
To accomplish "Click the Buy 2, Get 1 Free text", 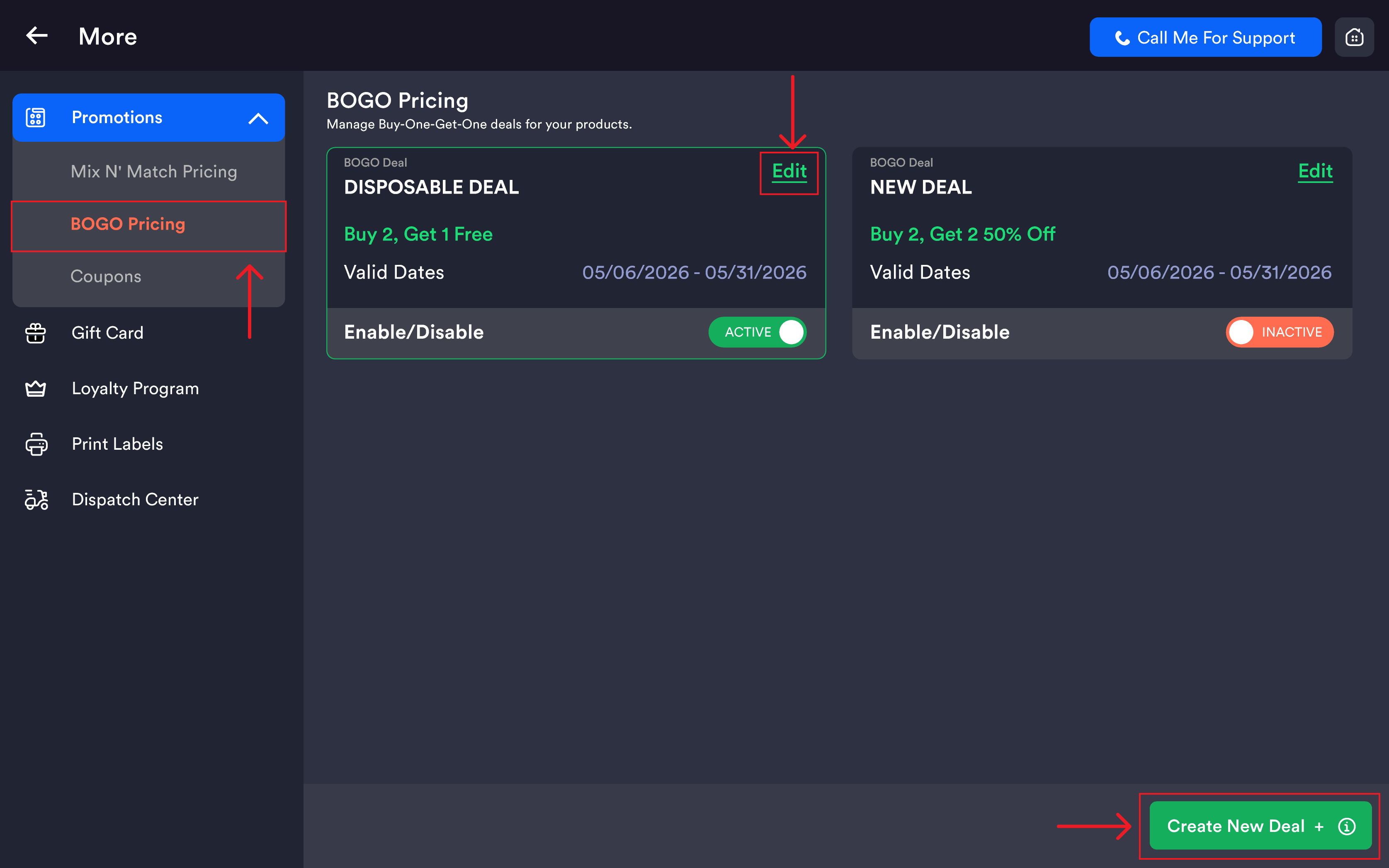I will tap(418, 234).
